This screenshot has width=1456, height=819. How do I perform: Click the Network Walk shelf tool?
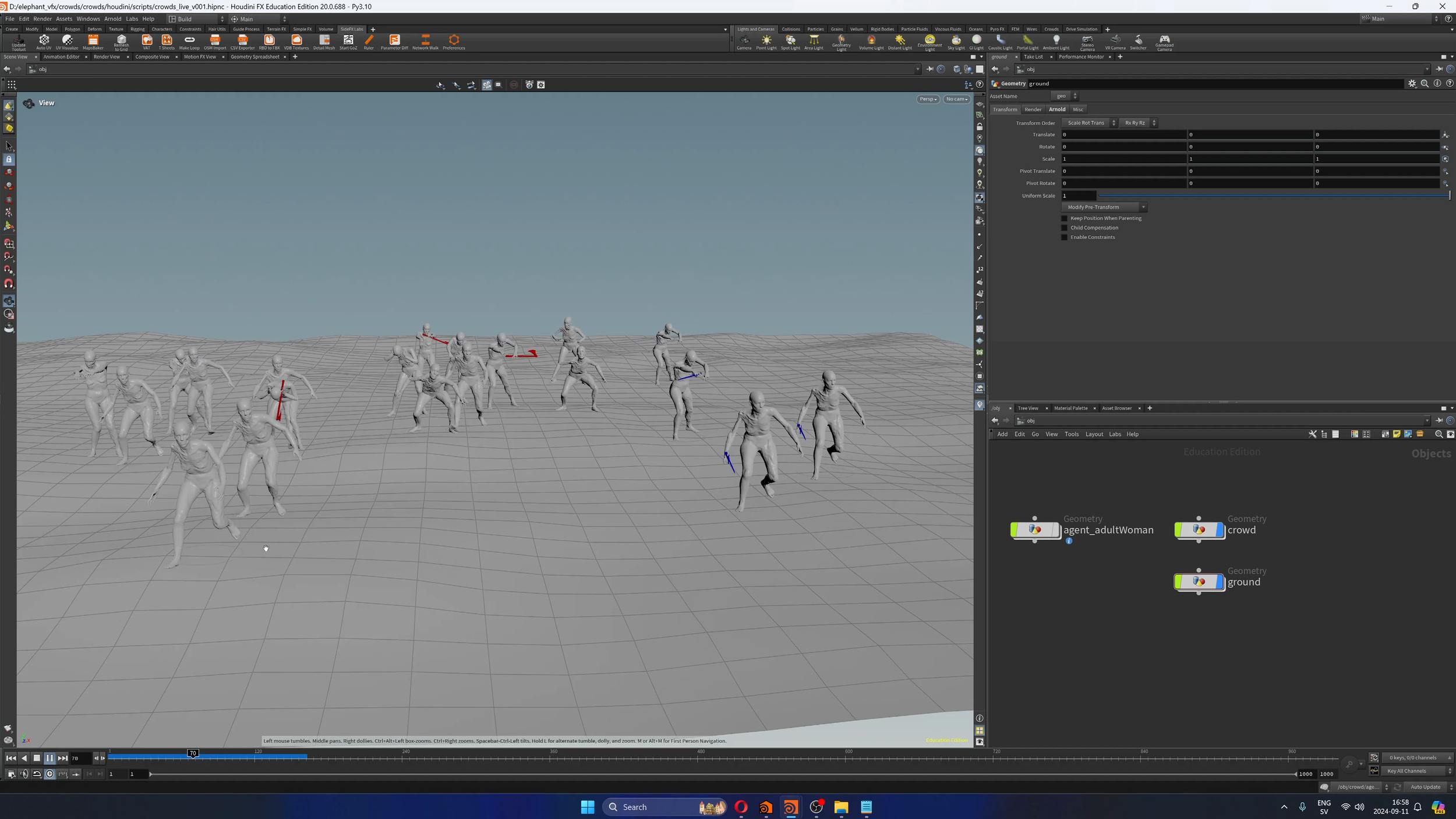(425, 41)
